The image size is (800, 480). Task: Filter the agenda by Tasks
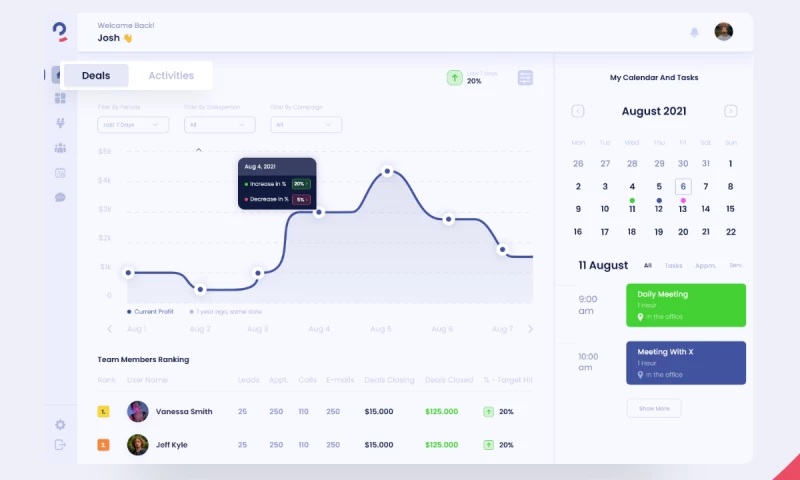tap(674, 266)
